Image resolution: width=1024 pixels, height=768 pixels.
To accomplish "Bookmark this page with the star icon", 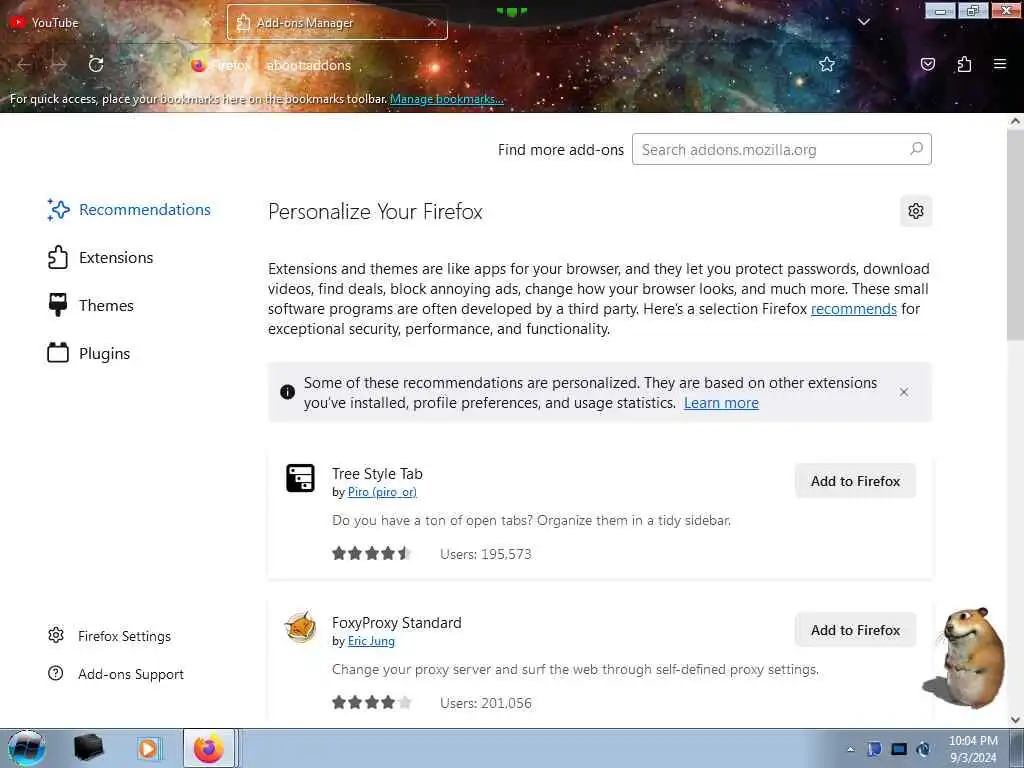I will 827,64.
